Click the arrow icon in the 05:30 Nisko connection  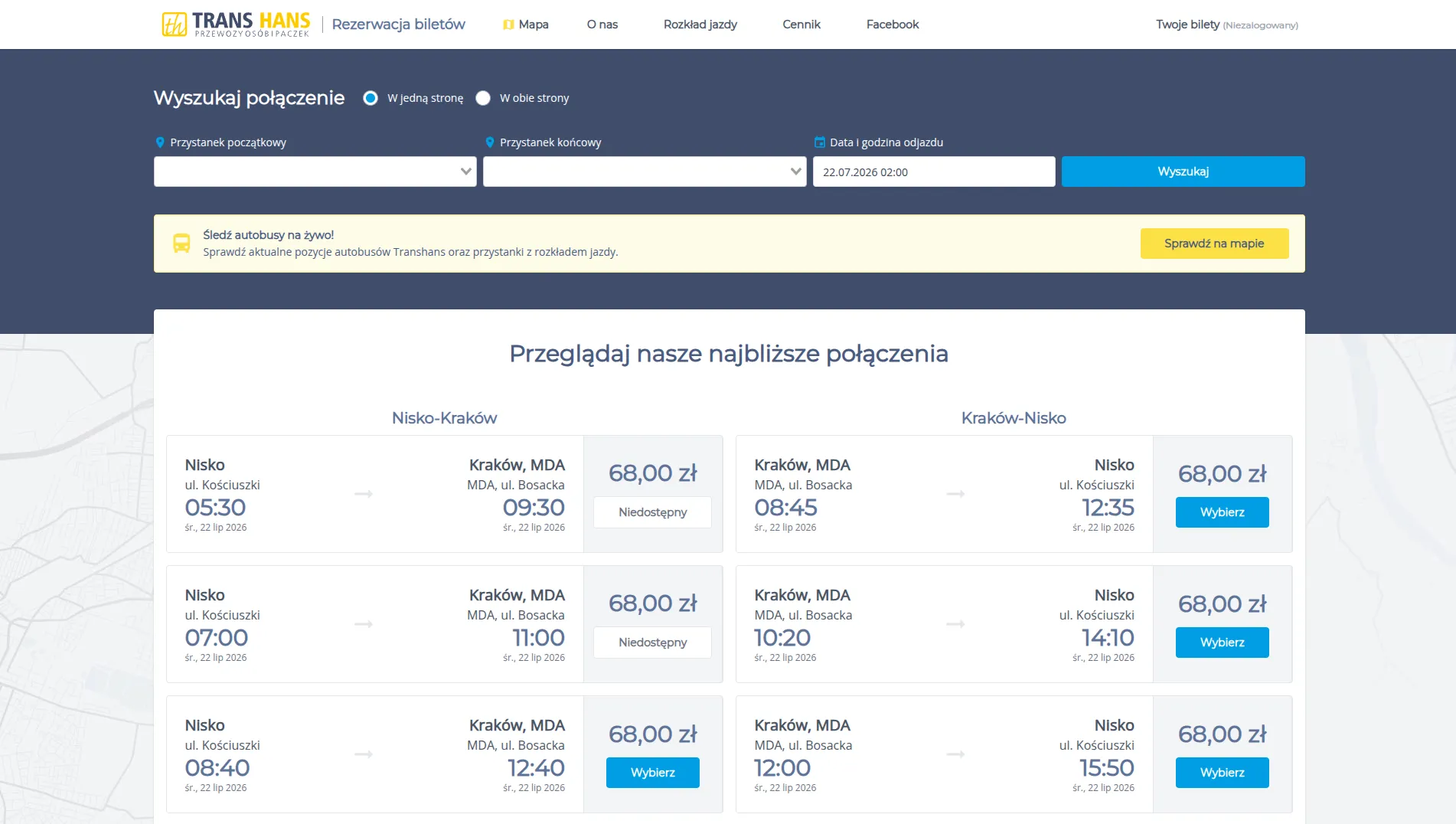coord(364,494)
